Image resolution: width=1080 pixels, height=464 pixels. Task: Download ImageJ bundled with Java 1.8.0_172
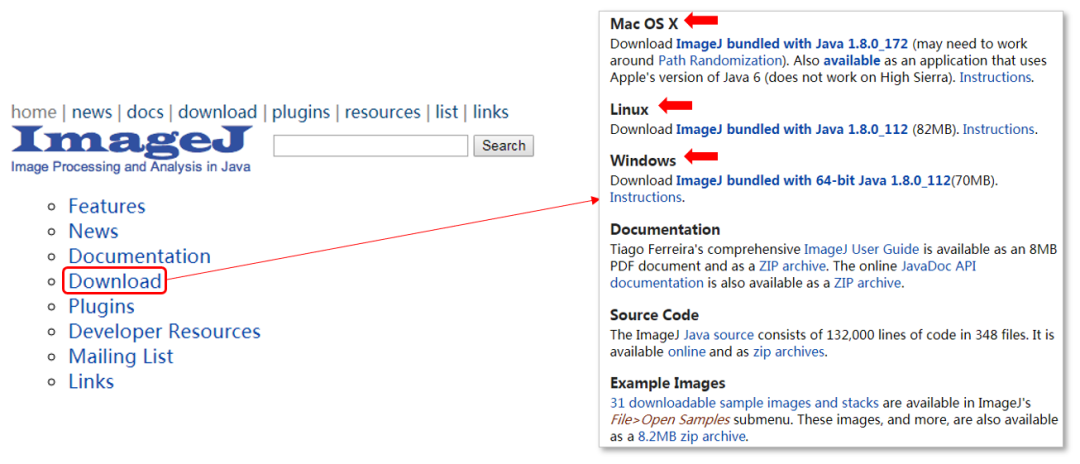click(x=793, y=44)
